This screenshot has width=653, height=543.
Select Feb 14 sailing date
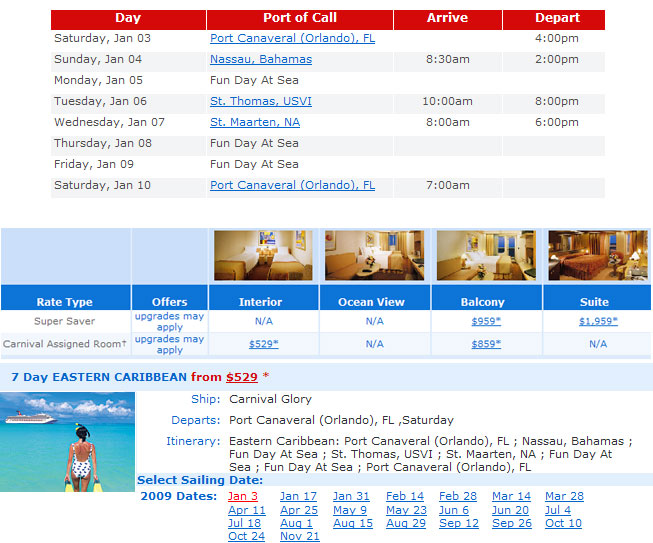tap(405, 496)
